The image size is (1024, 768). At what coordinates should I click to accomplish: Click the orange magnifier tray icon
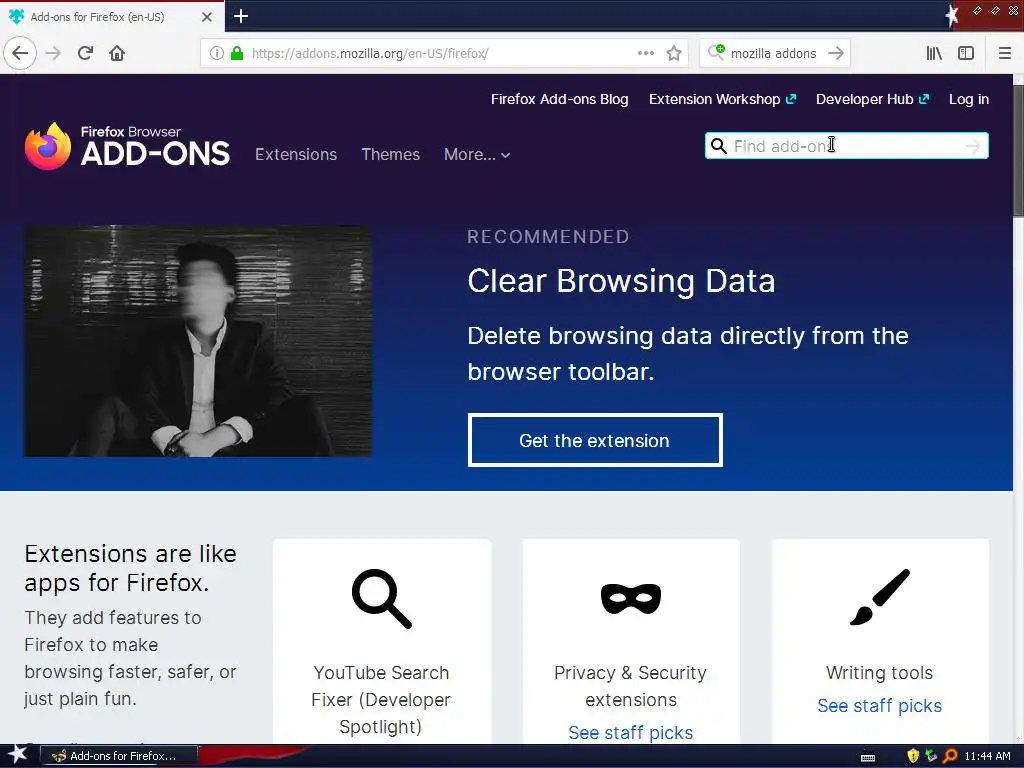[950, 756]
